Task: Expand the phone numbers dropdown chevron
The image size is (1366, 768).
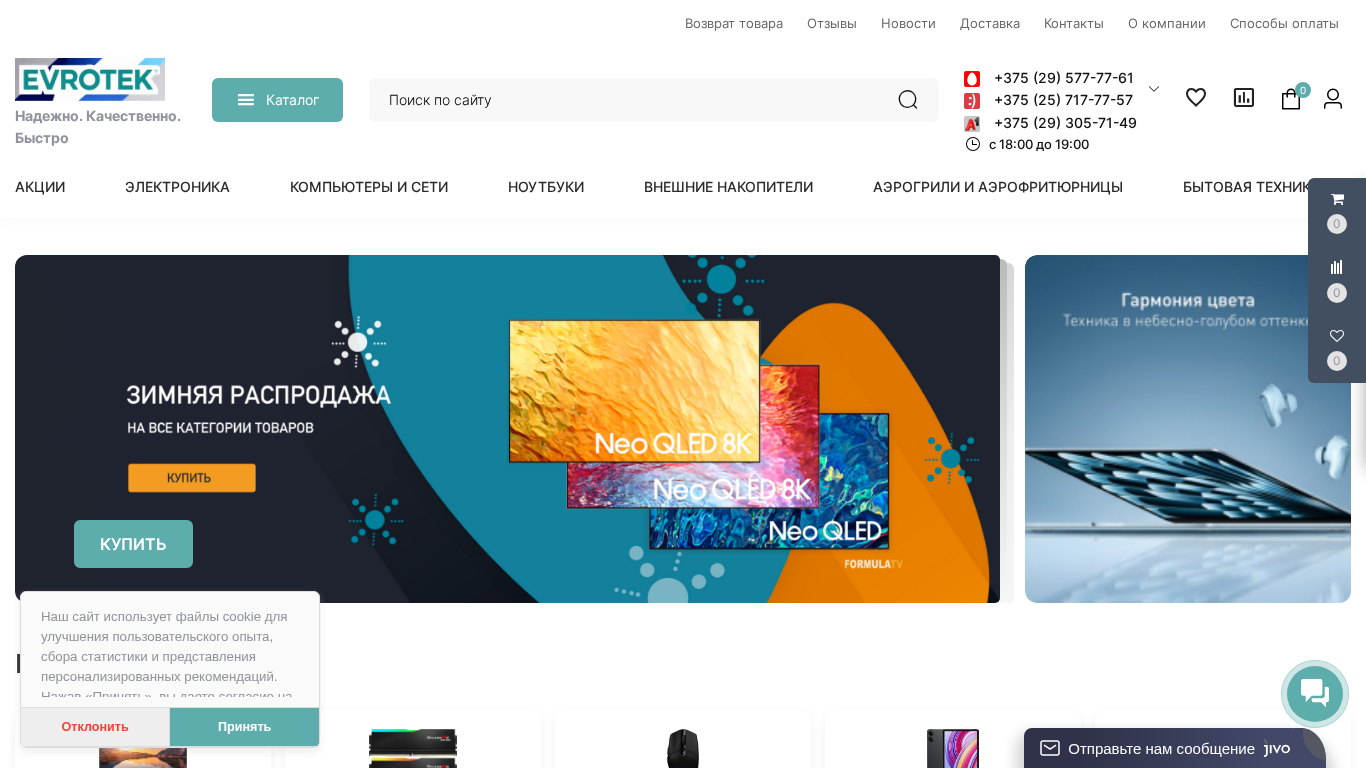Action: 1154,89
